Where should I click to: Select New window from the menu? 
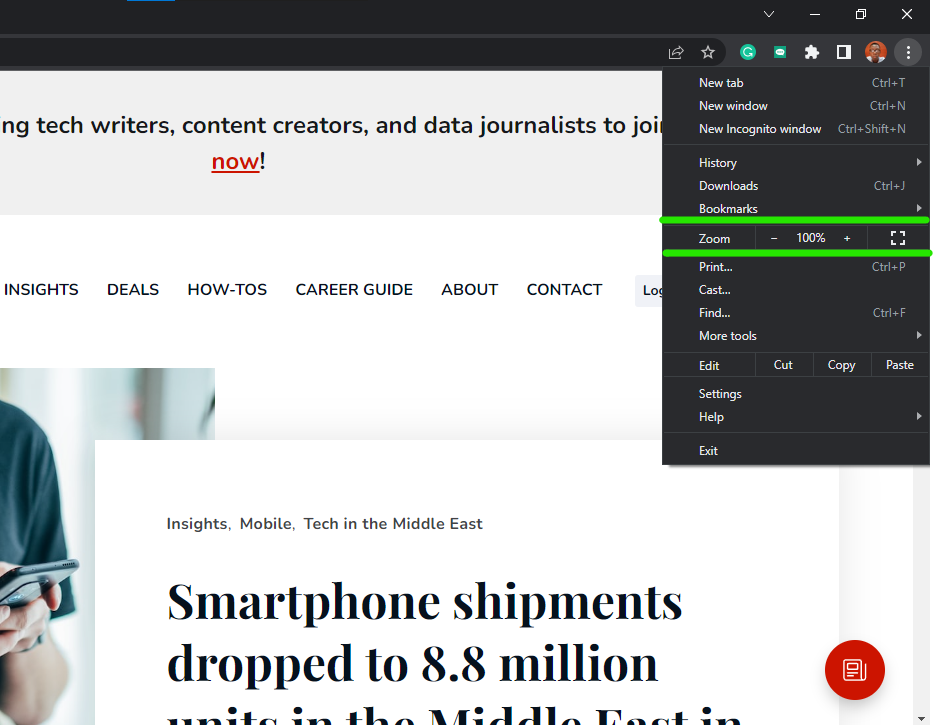[x=796, y=106]
